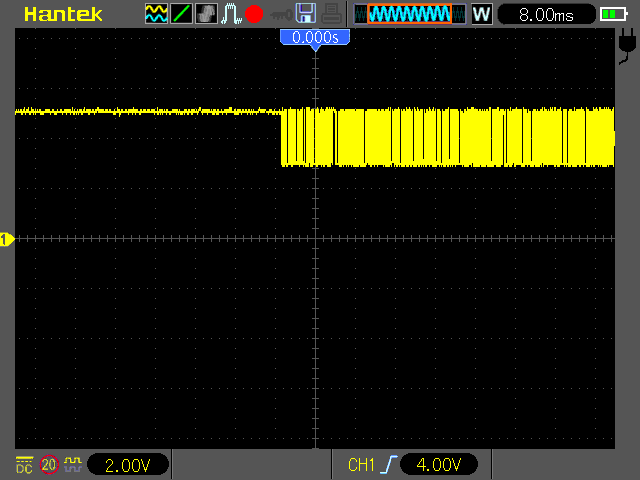
Task: Click the battery level indicator
Action: click(613, 15)
